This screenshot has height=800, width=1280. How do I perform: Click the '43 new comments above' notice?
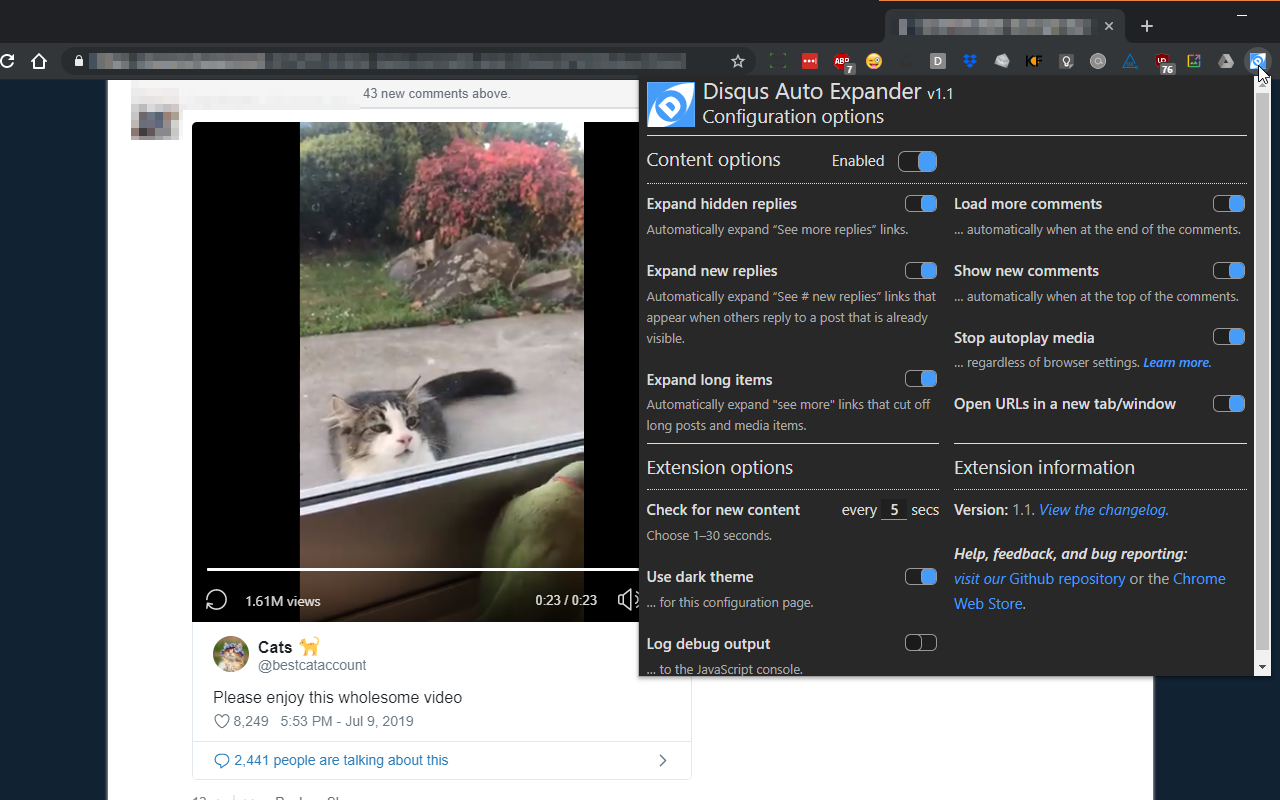point(436,94)
